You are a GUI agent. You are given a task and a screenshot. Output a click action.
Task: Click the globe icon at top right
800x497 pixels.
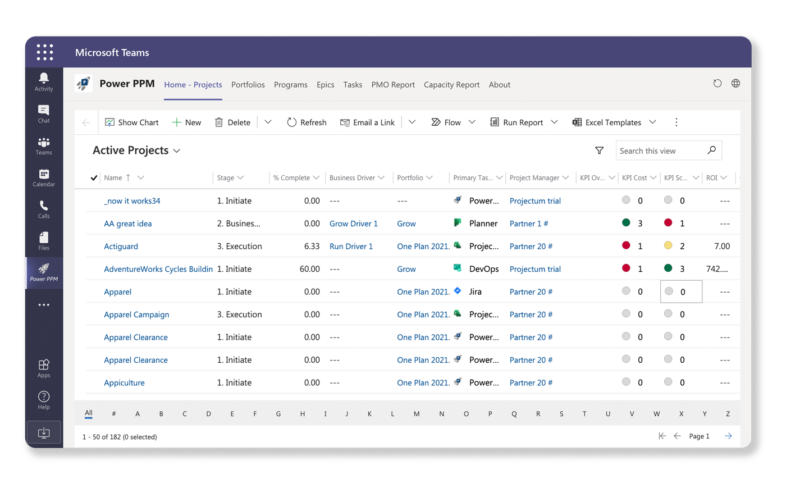736,83
